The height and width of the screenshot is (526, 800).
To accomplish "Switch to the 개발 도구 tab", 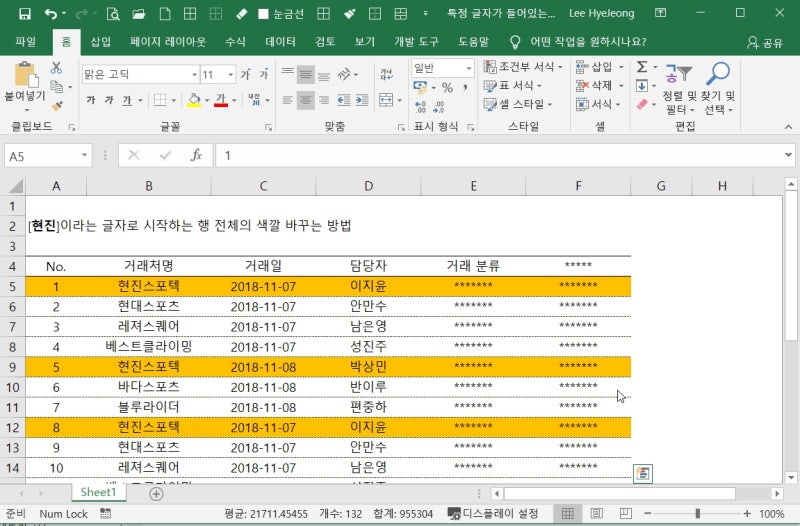I will (x=416, y=42).
